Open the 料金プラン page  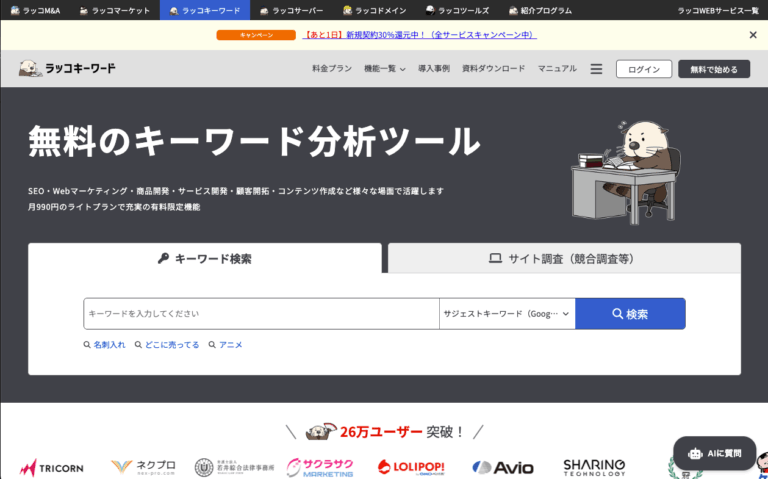coord(332,69)
